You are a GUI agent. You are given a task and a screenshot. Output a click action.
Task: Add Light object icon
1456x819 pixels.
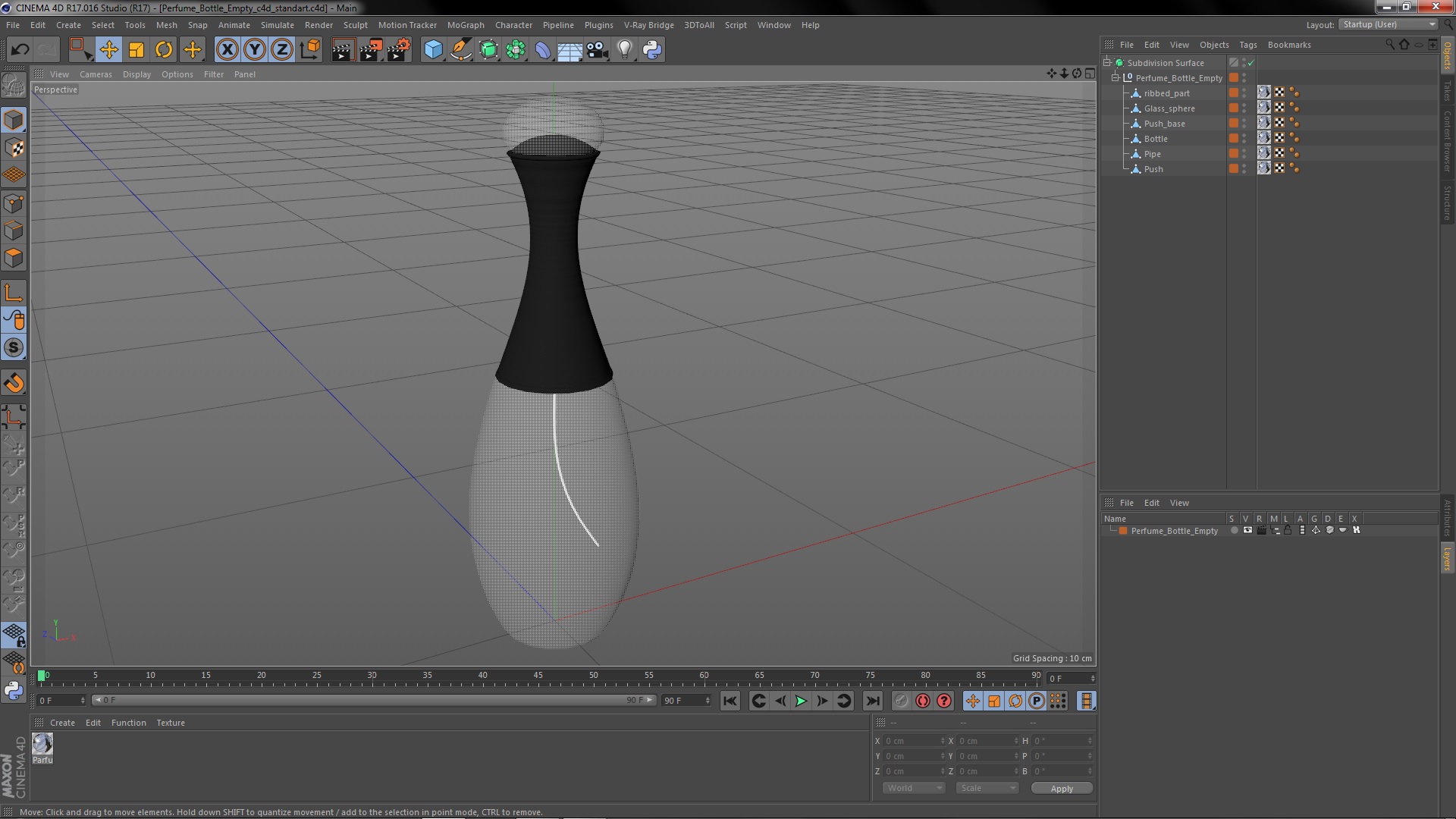[x=625, y=50]
